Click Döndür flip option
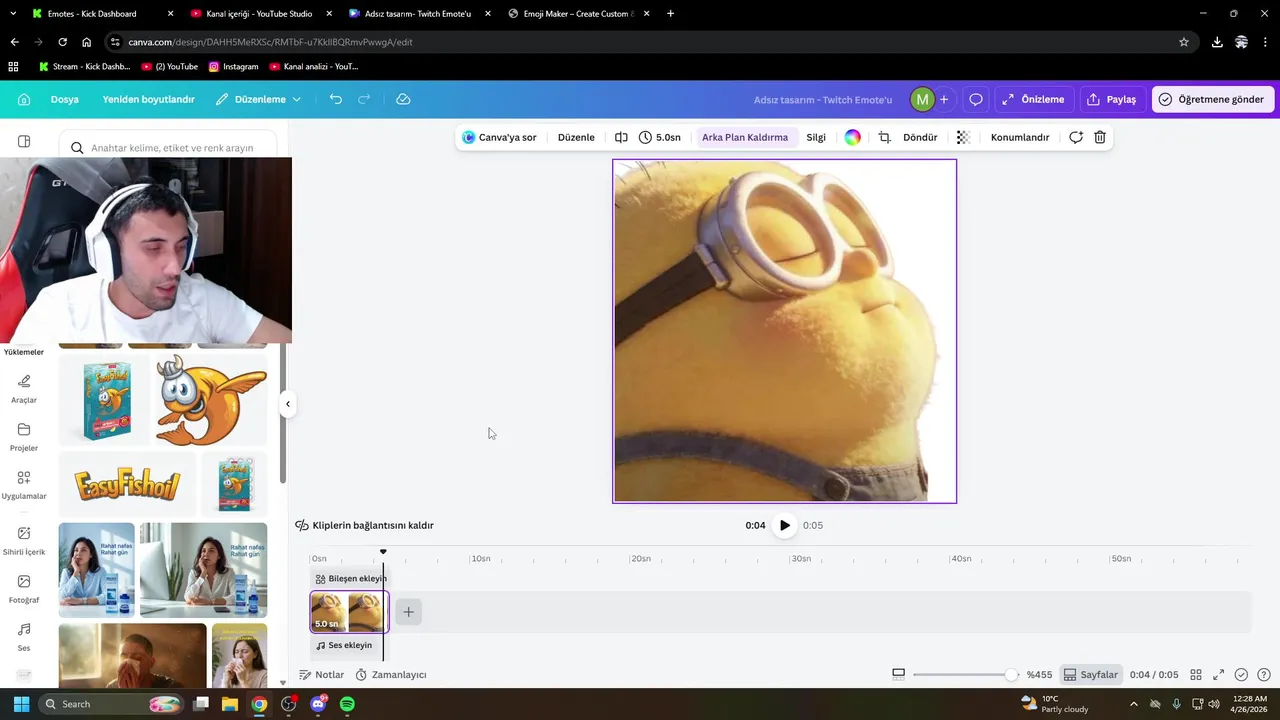This screenshot has height=720, width=1280. [x=920, y=137]
